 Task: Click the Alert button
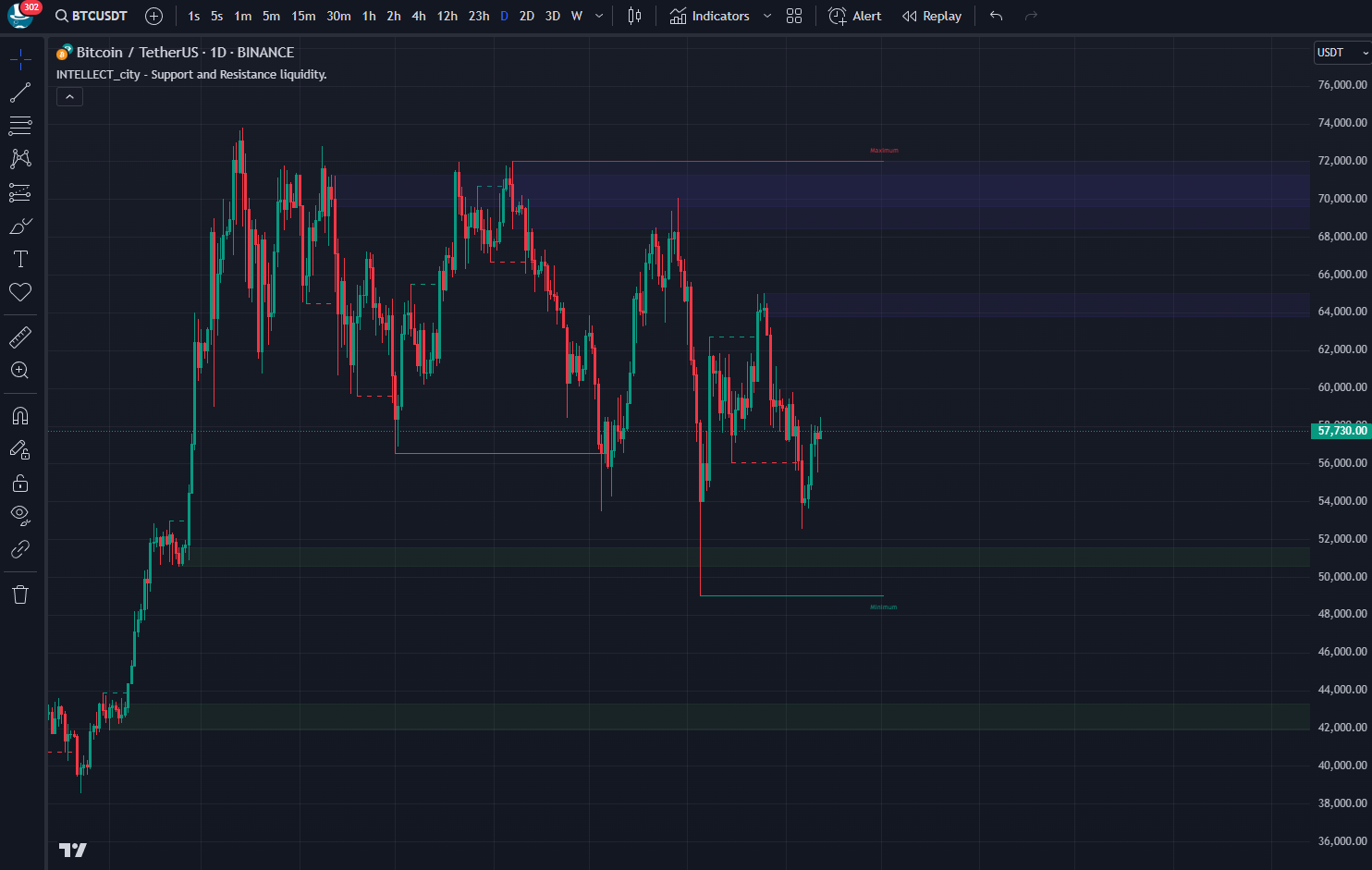[855, 16]
